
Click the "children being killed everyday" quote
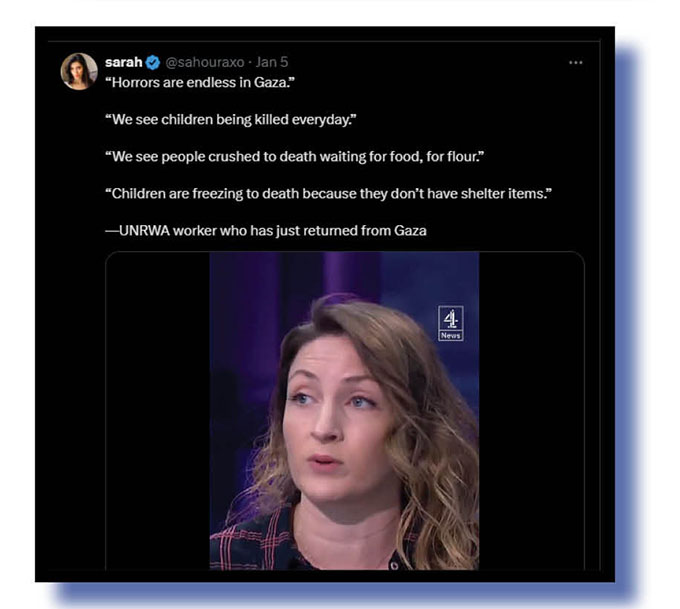tap(231, 120)
